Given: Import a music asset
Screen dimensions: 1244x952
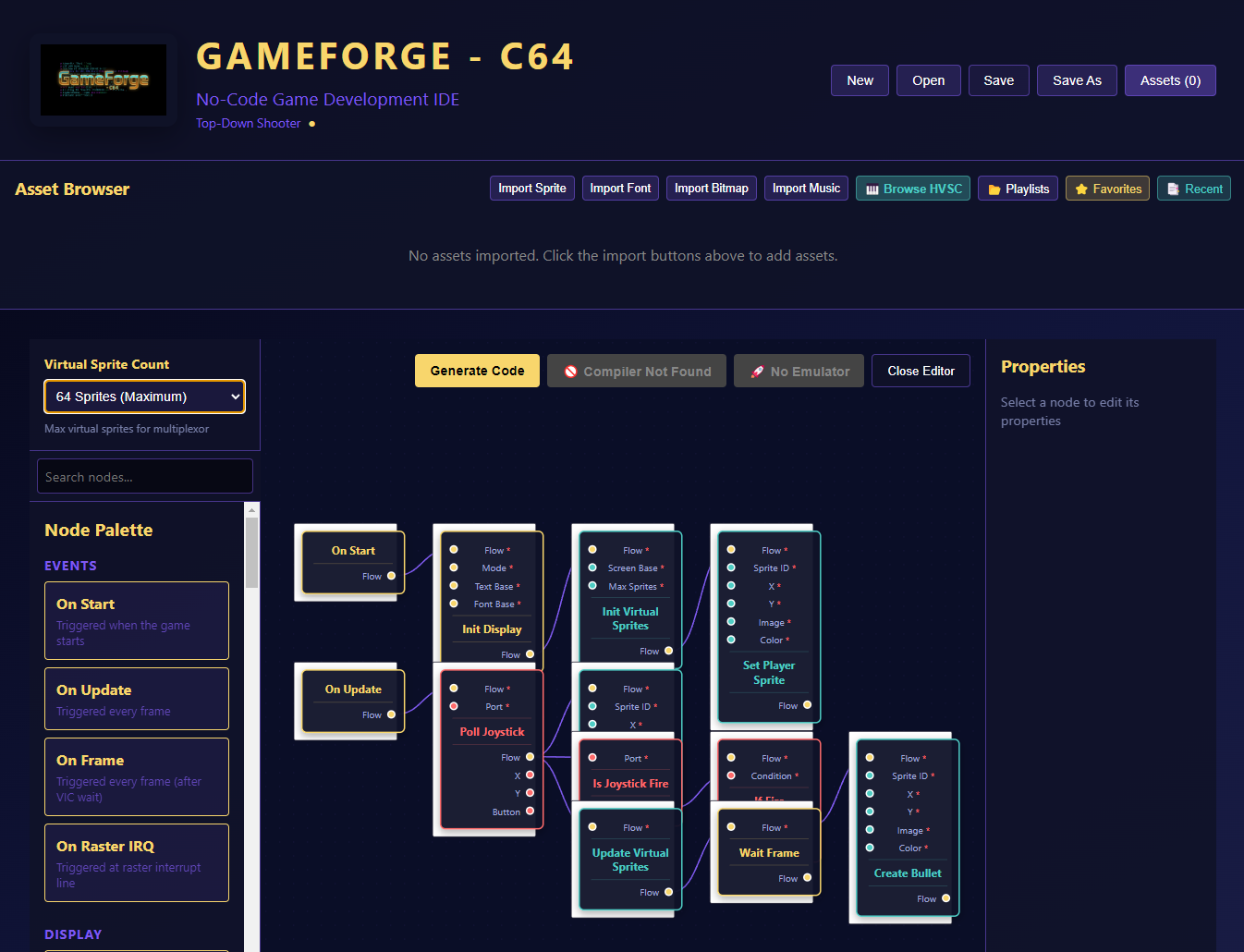Looking at the screenshot, I should click(806, 189).
